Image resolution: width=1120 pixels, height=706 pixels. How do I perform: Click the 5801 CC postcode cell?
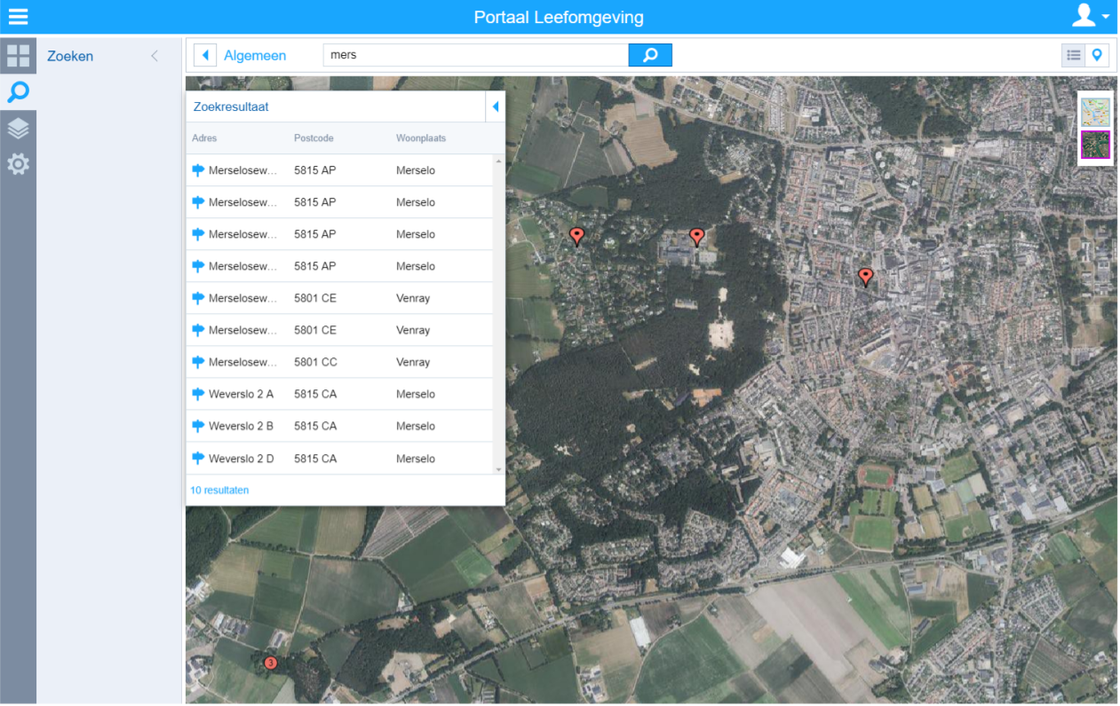pos(315,362)
